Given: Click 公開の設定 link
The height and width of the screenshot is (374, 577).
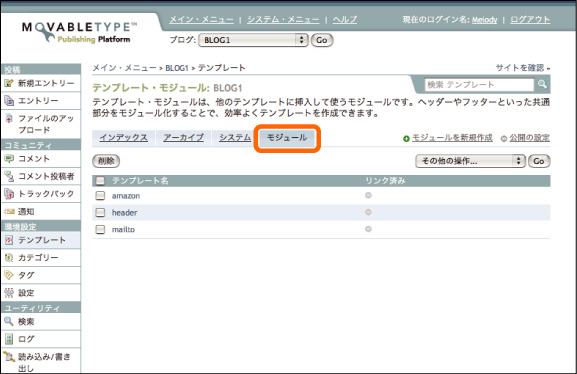Looking at the screenshot, I should (x=529, y=138).
